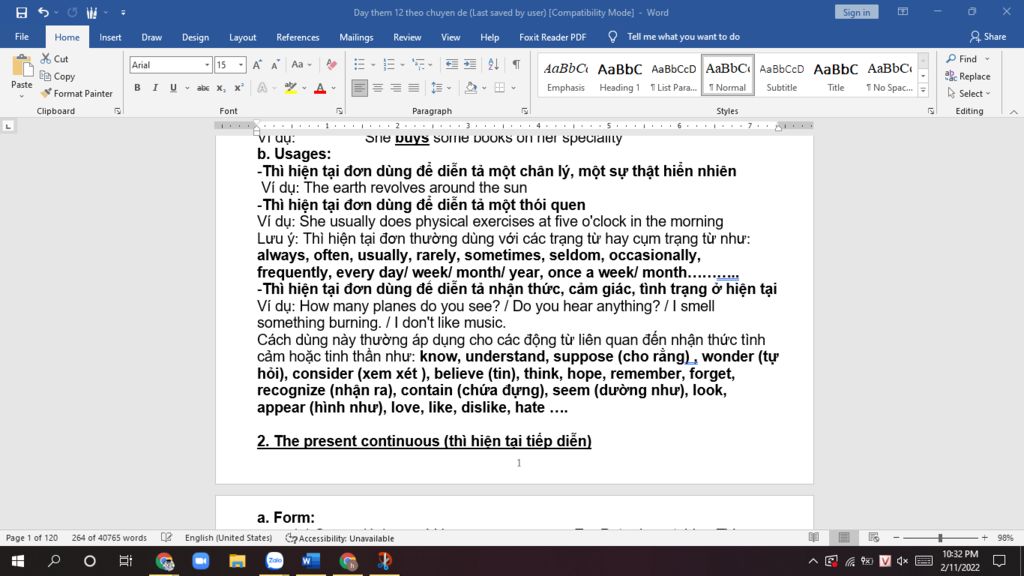
Task: Click the Sign in button
Action: 856,12
